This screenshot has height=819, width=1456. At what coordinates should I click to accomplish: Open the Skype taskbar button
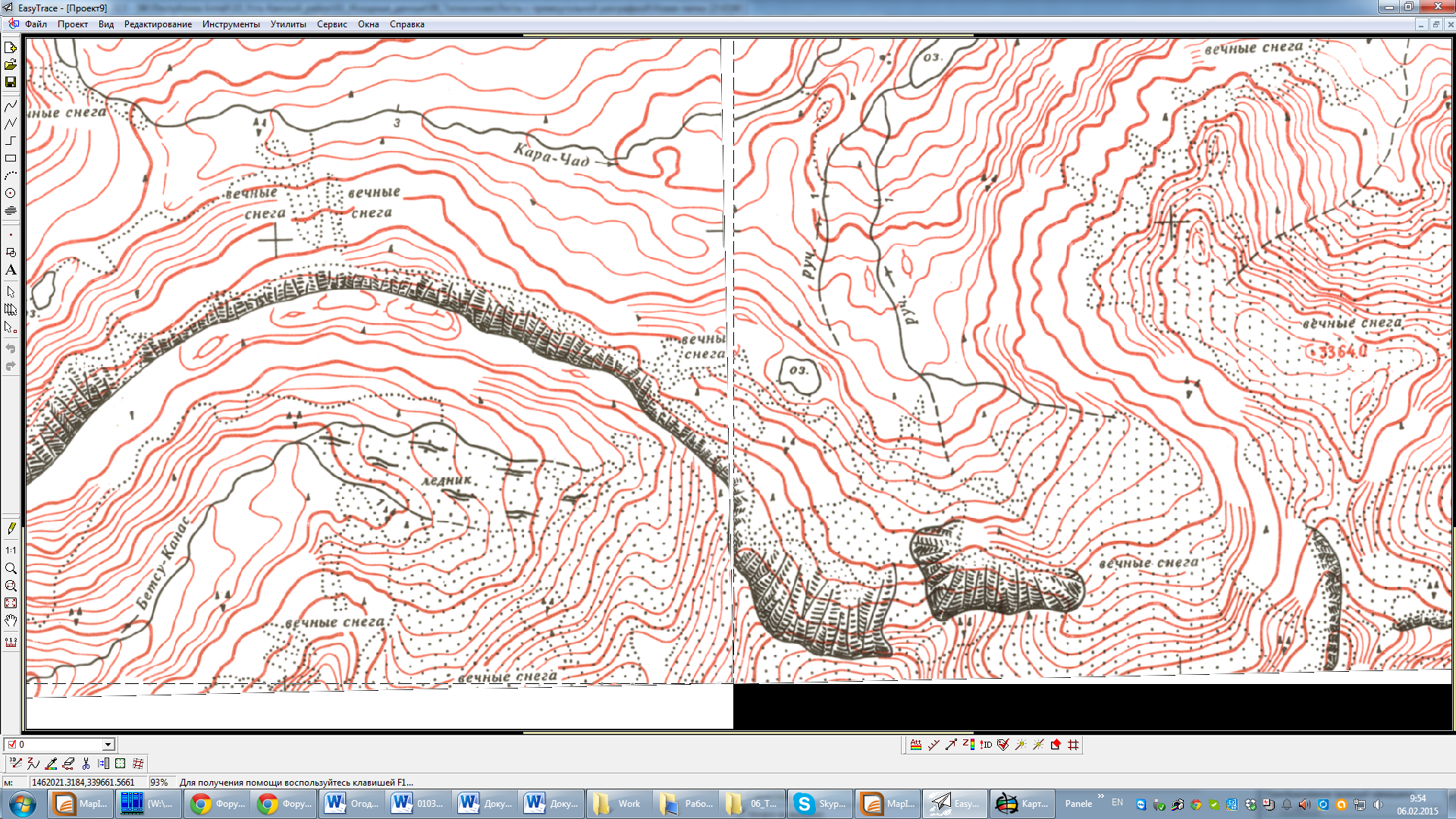coord(820,804)
